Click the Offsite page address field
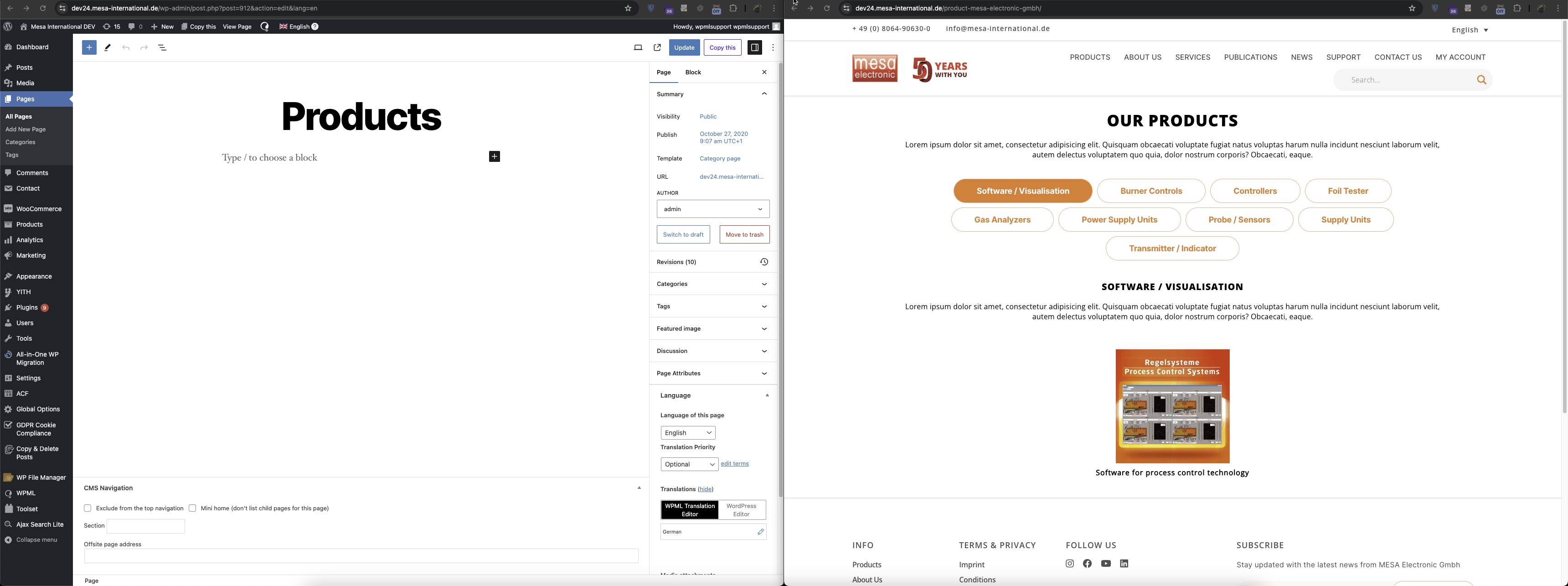This screenshot has height=586, width=1568. click(361, 556)
